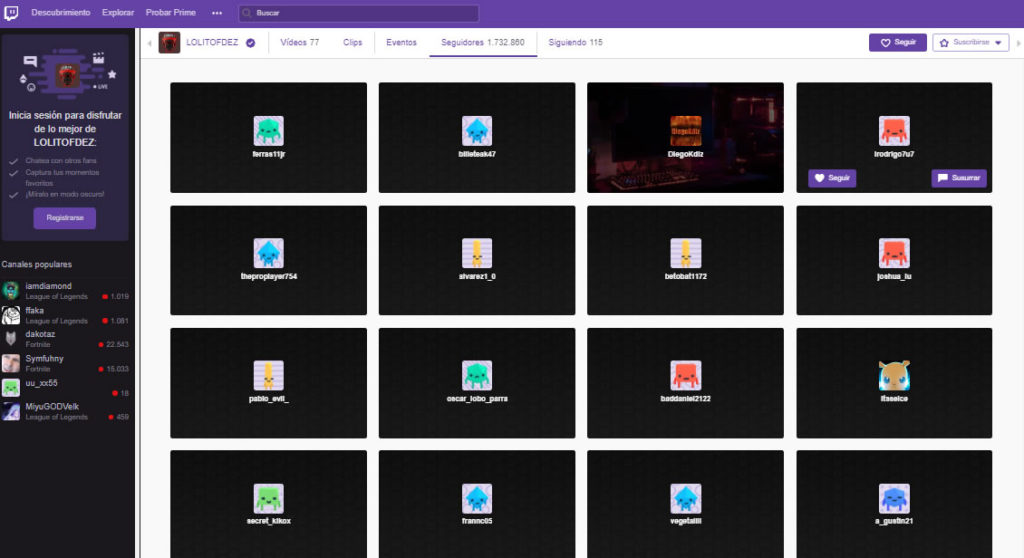Click LOLITOFDEZ channel avatar in header

[x=169, y=43]
